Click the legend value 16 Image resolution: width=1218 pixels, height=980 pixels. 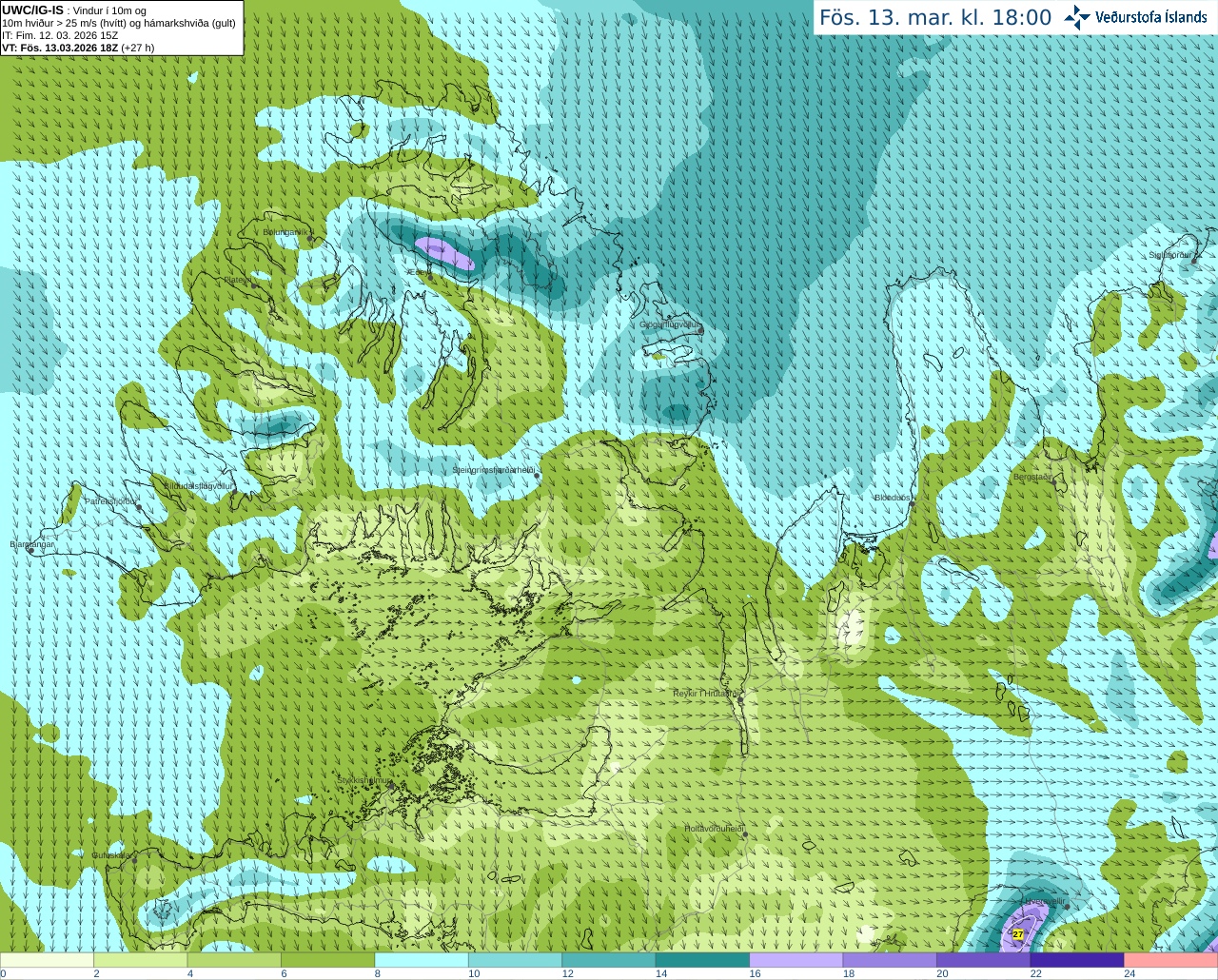(x=755, y=973)
